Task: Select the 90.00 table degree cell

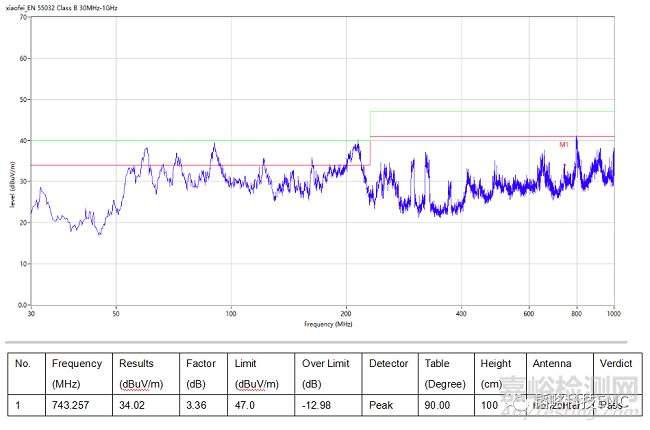Action: pyautogui.click(x=438, y=407)
